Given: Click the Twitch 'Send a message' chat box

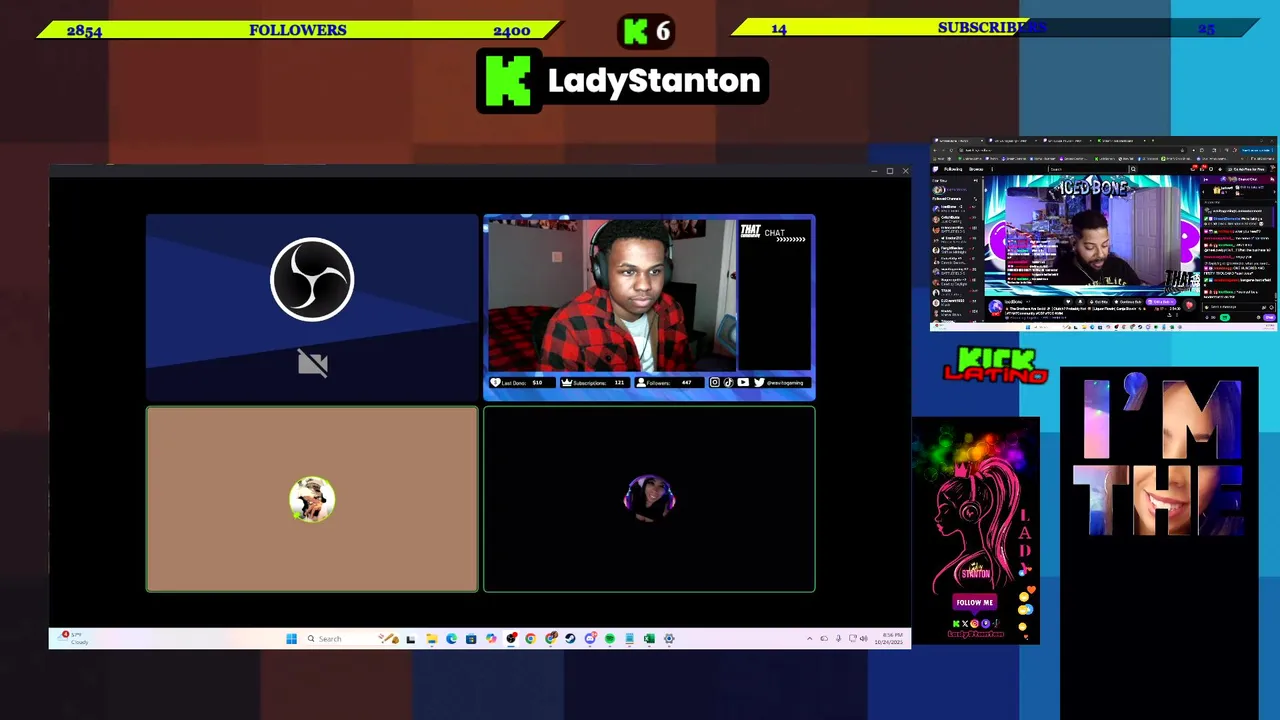Looking at the screenshot, I should click(x=1238, y=307).
